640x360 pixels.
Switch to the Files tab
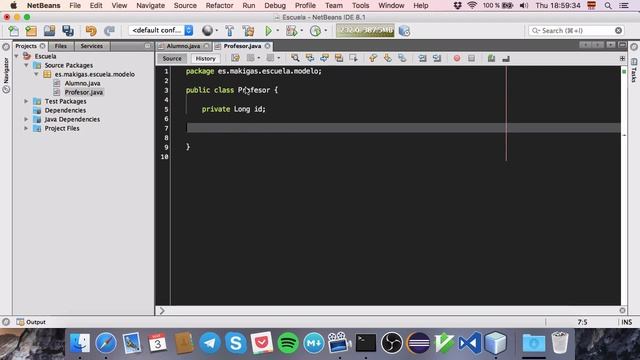pyautogui.click(x=60, y=46)
